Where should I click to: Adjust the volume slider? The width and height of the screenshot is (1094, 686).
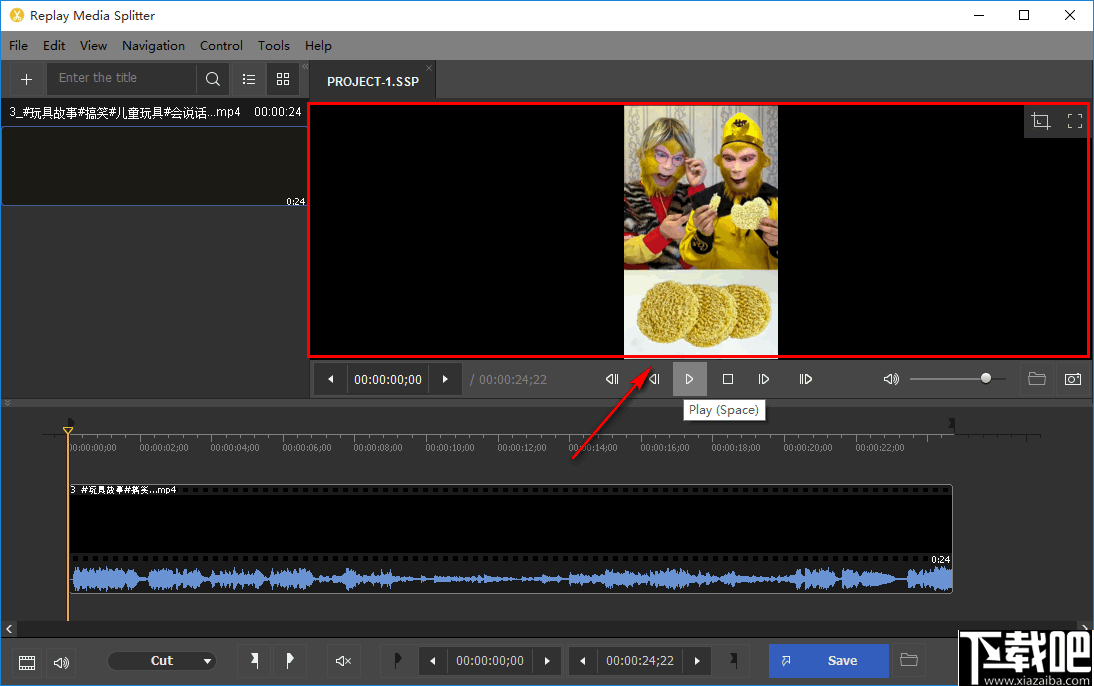click(x=957, y=379)
